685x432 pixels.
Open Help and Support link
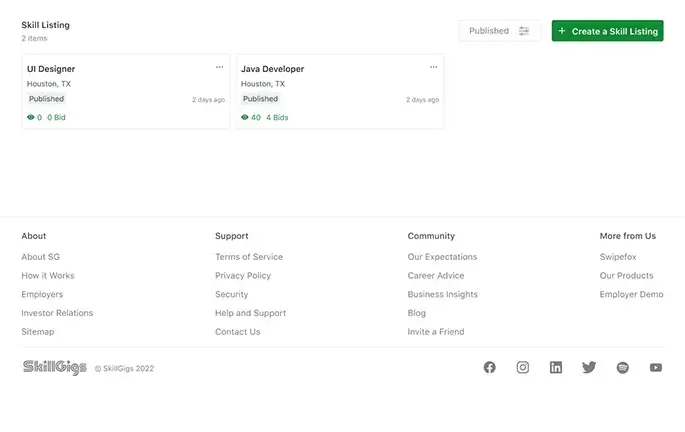click(250, 313)
